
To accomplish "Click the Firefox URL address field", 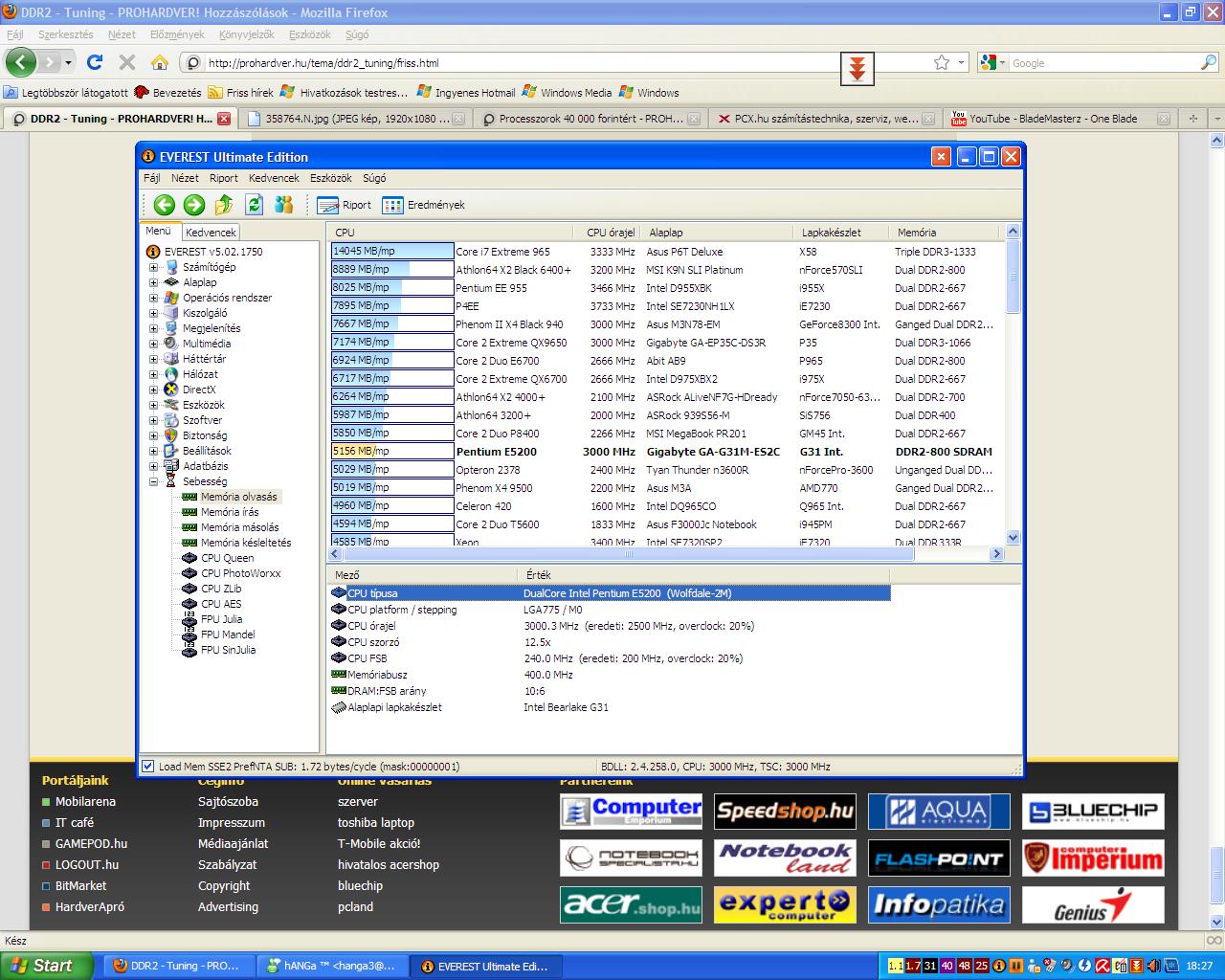I will point(555,62).
